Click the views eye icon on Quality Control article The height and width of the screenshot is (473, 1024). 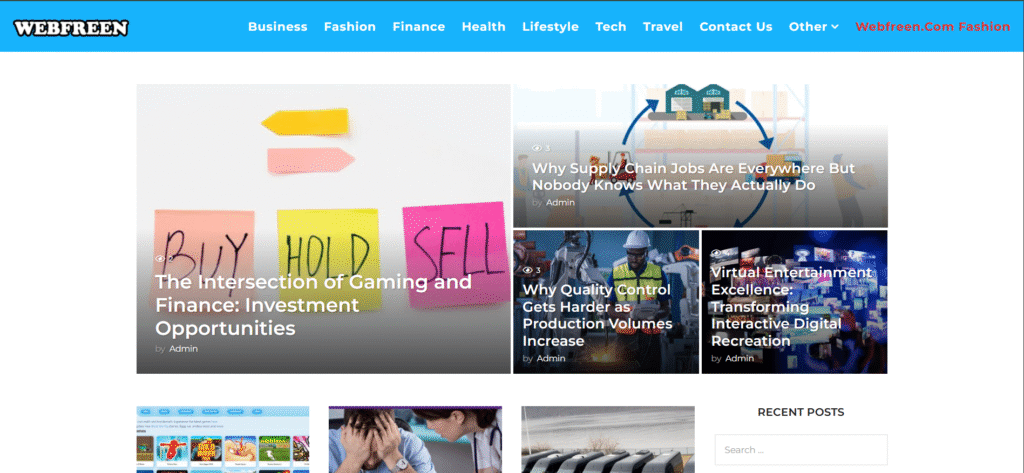pyautogui.click(x=527, y=270)
